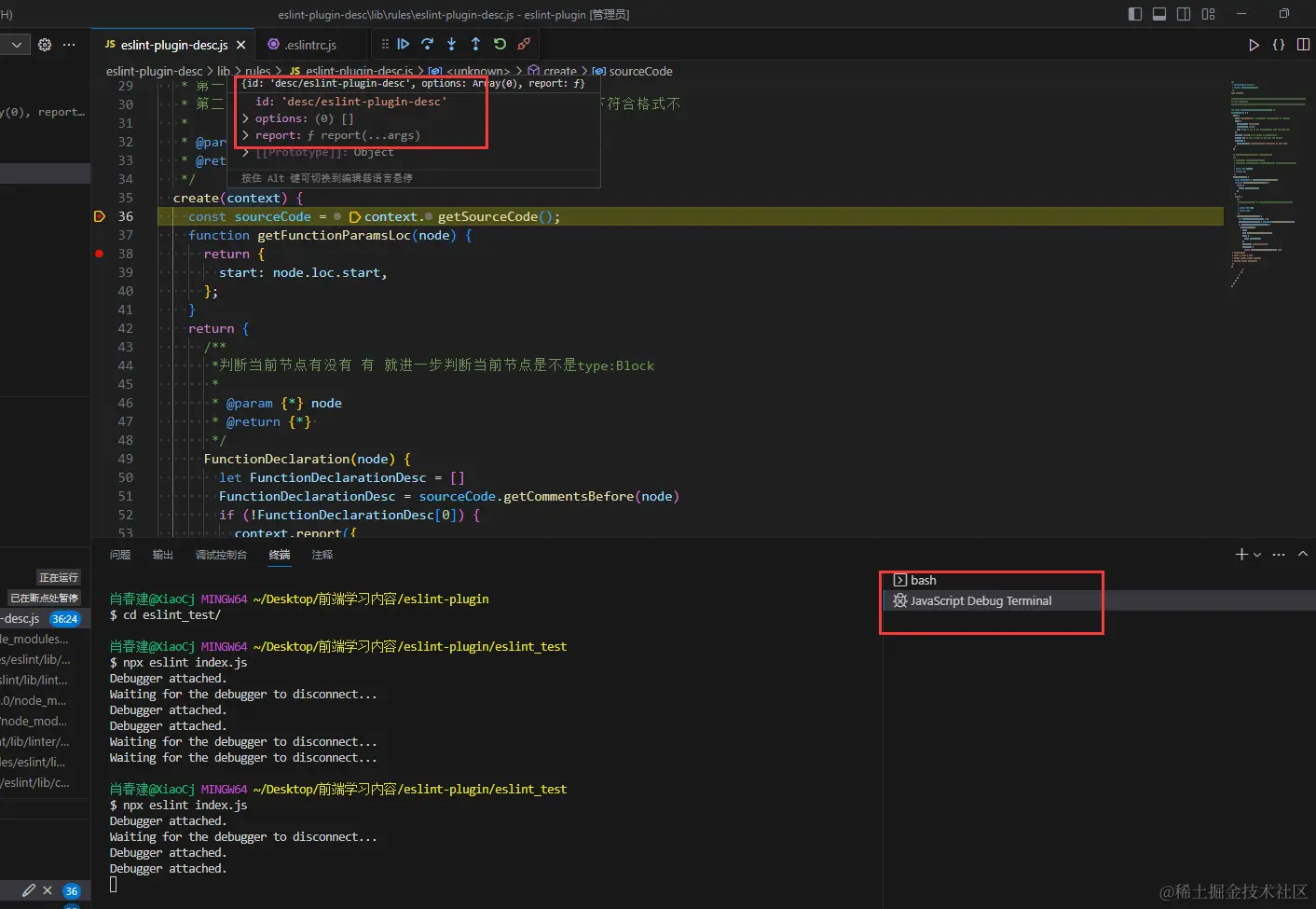1316x909 pixels.
Task: Click the 36 line badge in breakpoints
Action: coord(71,891)
